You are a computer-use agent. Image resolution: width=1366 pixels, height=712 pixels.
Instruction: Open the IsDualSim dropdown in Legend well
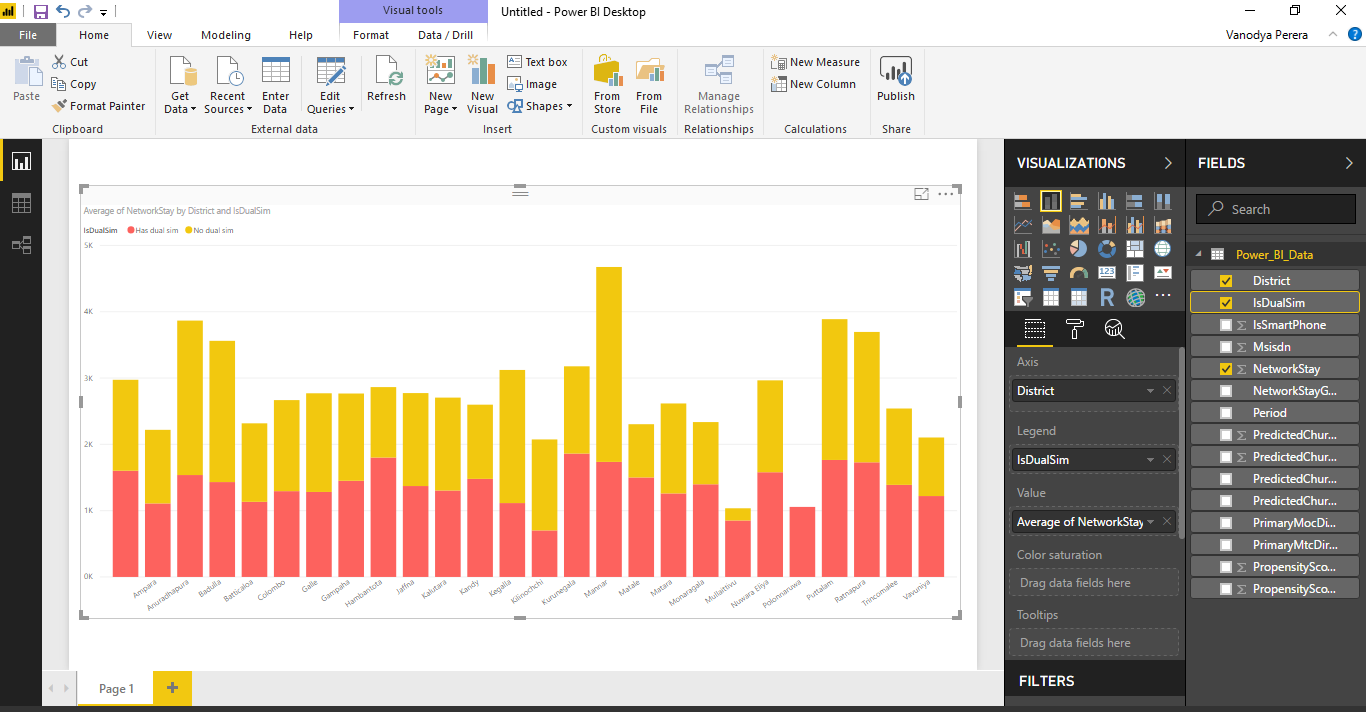1152,459
